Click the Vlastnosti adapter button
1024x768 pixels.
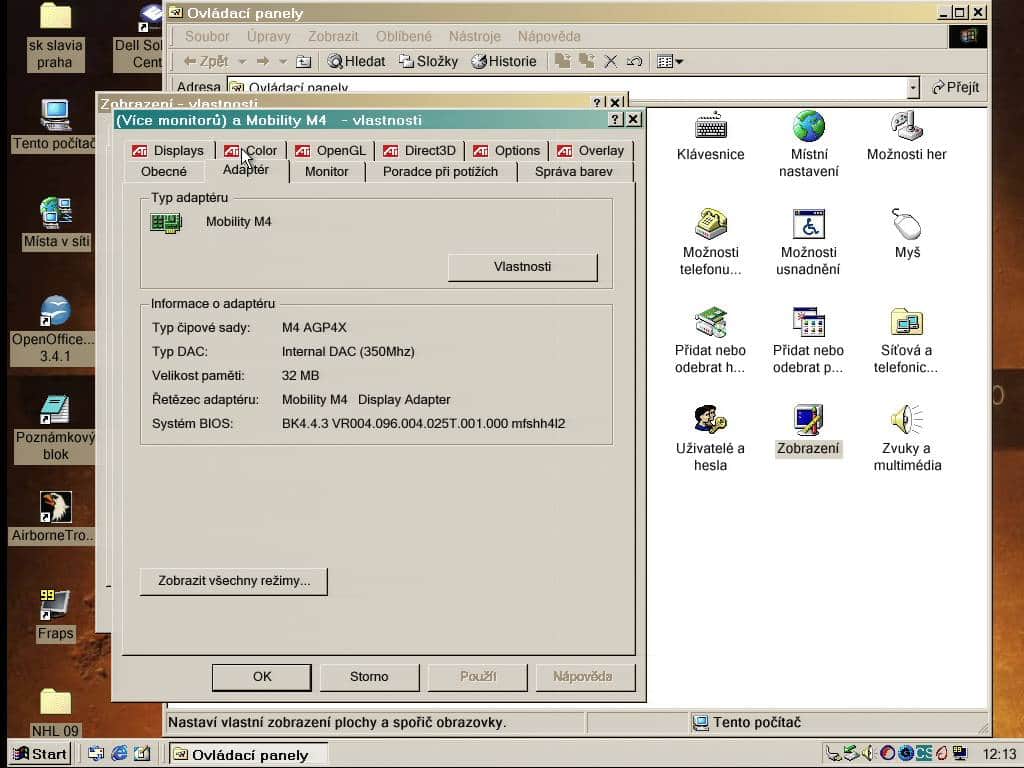(x=522, y=267)
